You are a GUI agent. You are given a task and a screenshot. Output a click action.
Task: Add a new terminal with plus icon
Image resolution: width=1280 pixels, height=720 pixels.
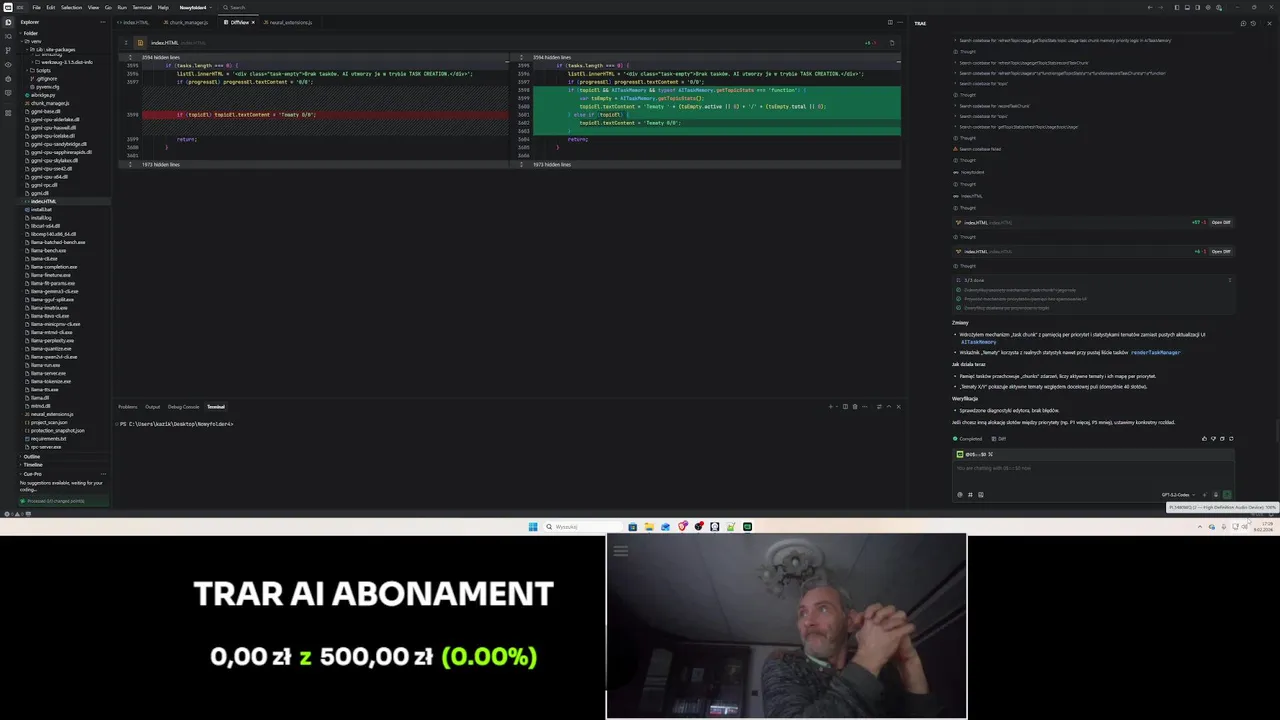(x=830, y=406)
